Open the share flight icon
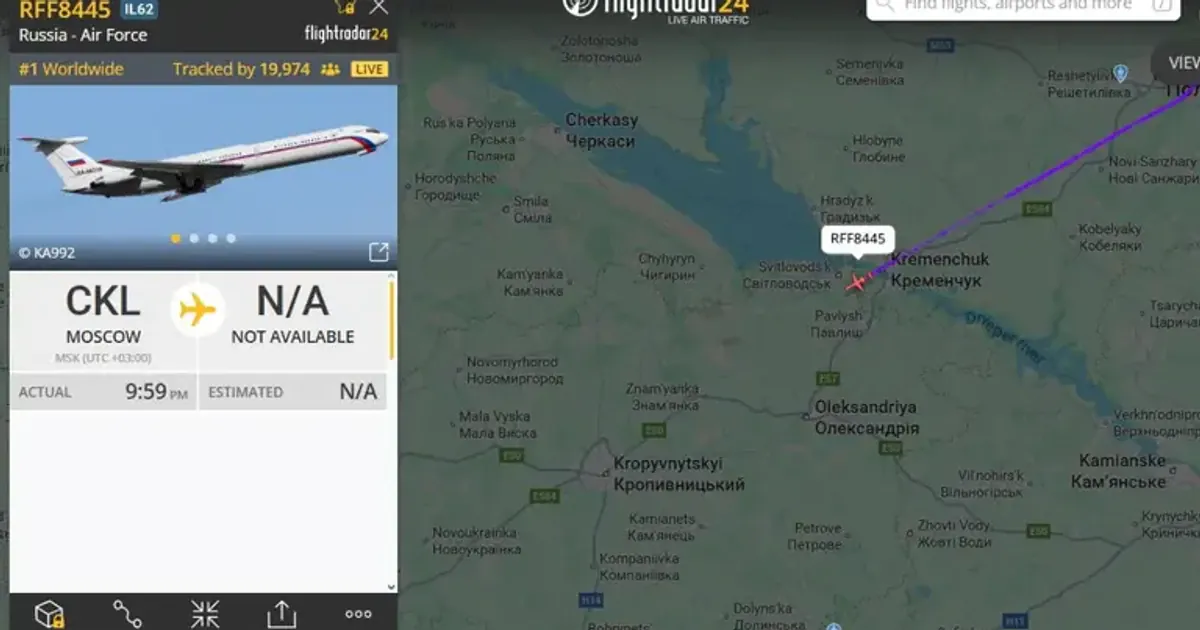The width and height of the screenshot is (1200, 630). pos(282,613)
